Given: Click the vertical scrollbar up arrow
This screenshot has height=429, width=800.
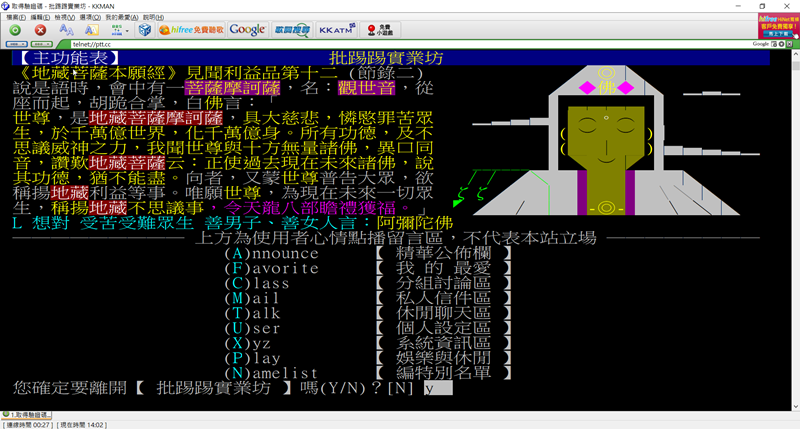Looking at the screenshot, I should click(795, 54).
